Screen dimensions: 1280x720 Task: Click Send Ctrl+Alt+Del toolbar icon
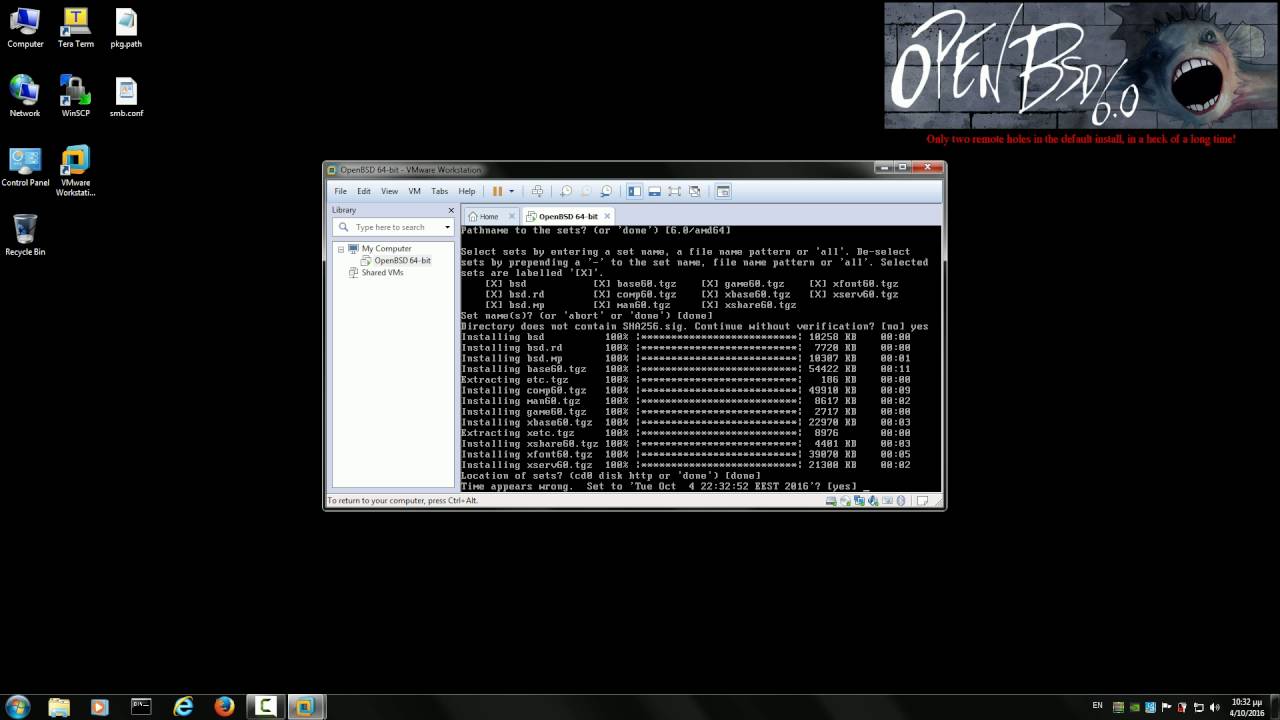click(x=537, y=191)
